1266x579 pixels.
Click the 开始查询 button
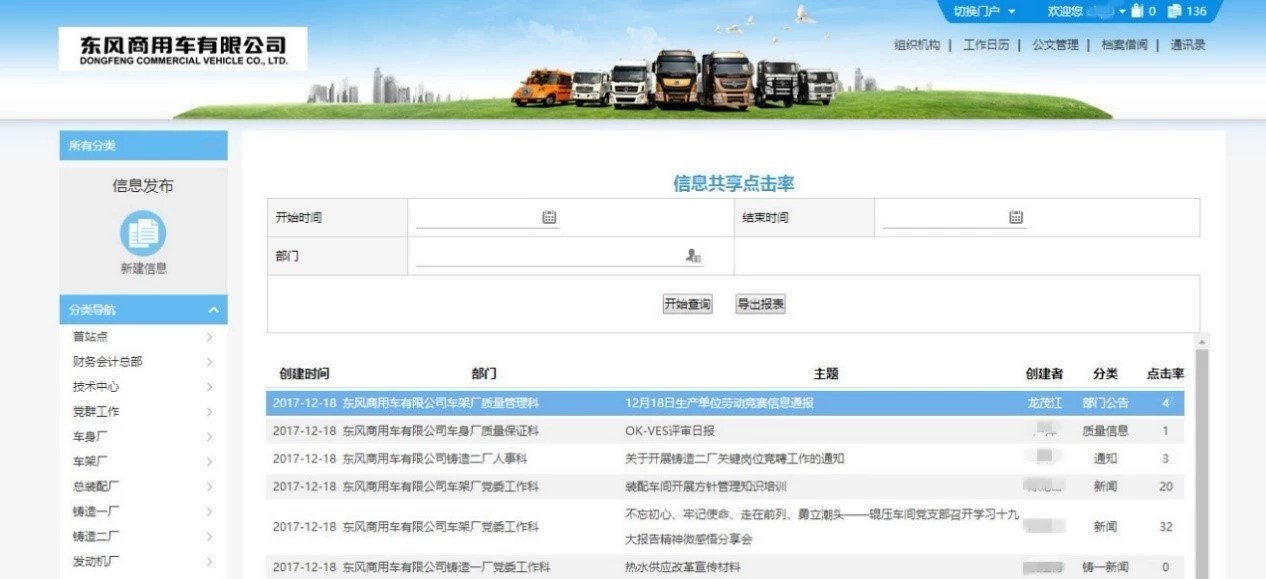[x=687, y=304]
